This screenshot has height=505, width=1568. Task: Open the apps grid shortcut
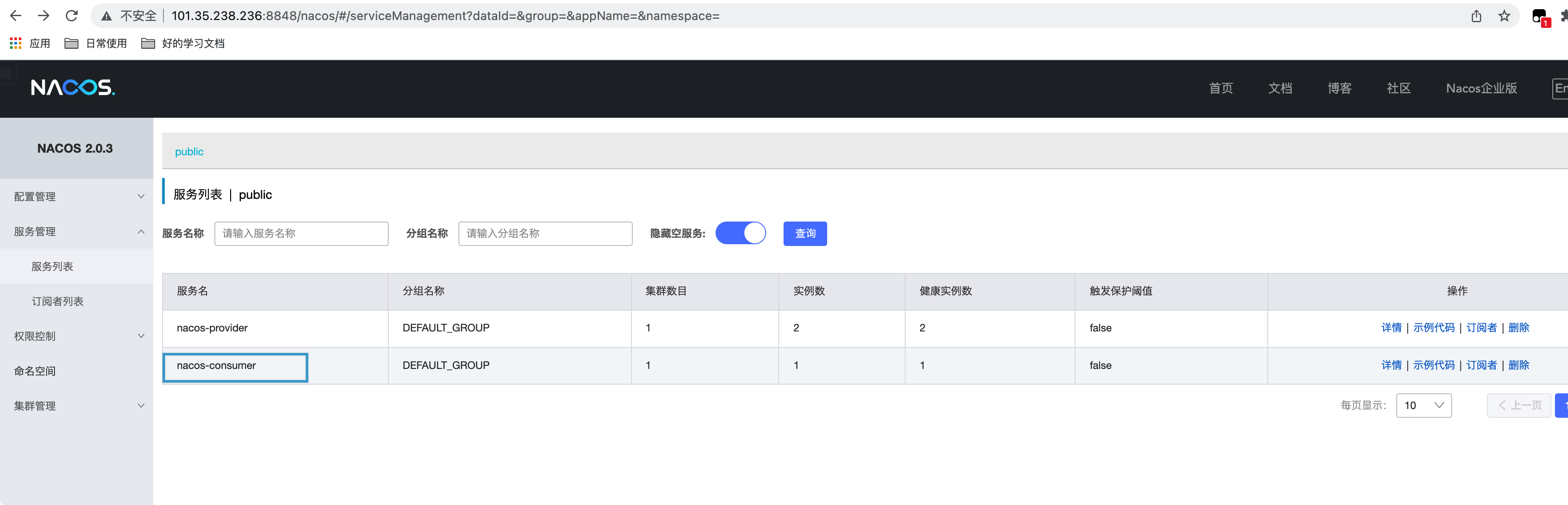pyautogui.click(x=16, y=43)
